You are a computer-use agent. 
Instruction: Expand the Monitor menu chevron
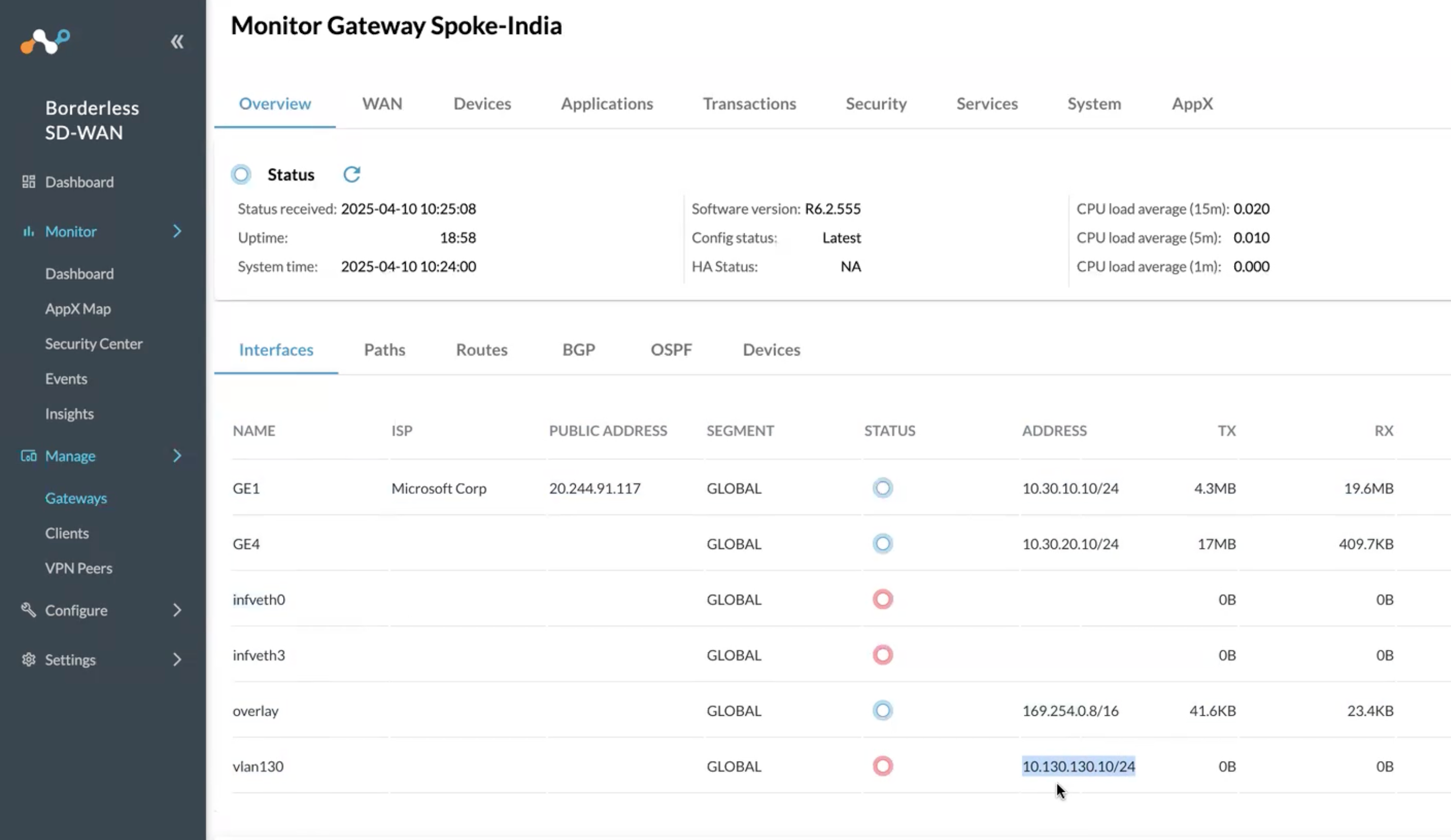178,231
